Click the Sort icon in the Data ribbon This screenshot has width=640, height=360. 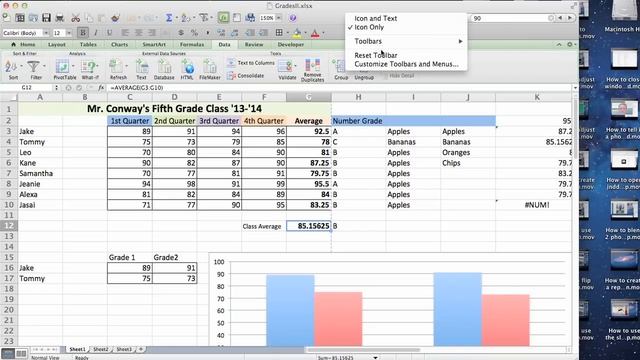pyautogui.click(x=11, y=67)
